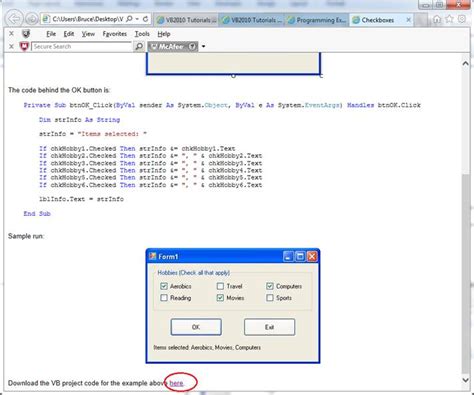Click the Secure Search magnifier button
Viewport: 474px width, 395px height.
coord(139,46)
